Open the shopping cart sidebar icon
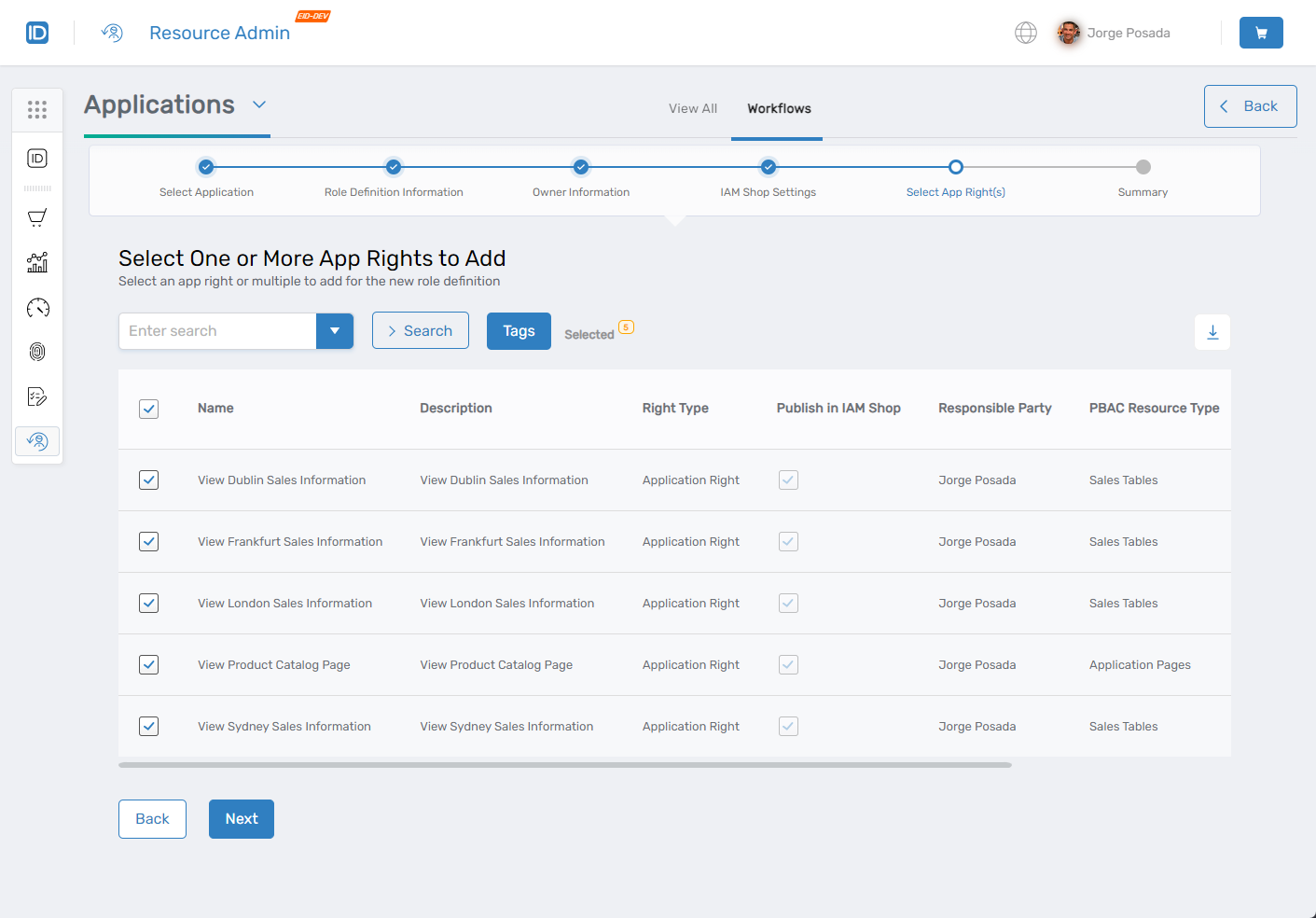This screenshot has width=1316, height=918. (x=37, y=217)
